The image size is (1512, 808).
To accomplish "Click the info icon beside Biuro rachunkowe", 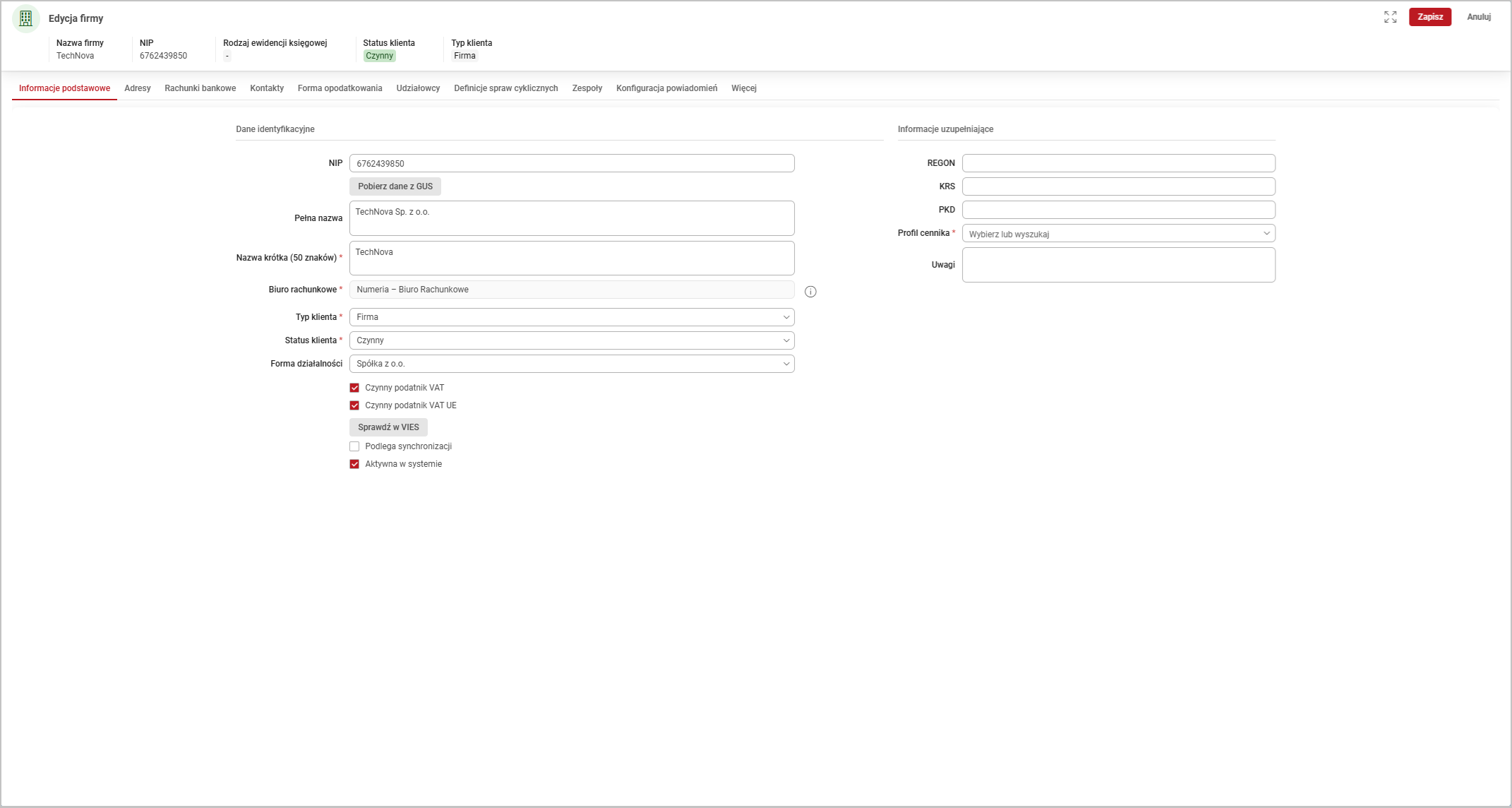I will tap(810, 292).
